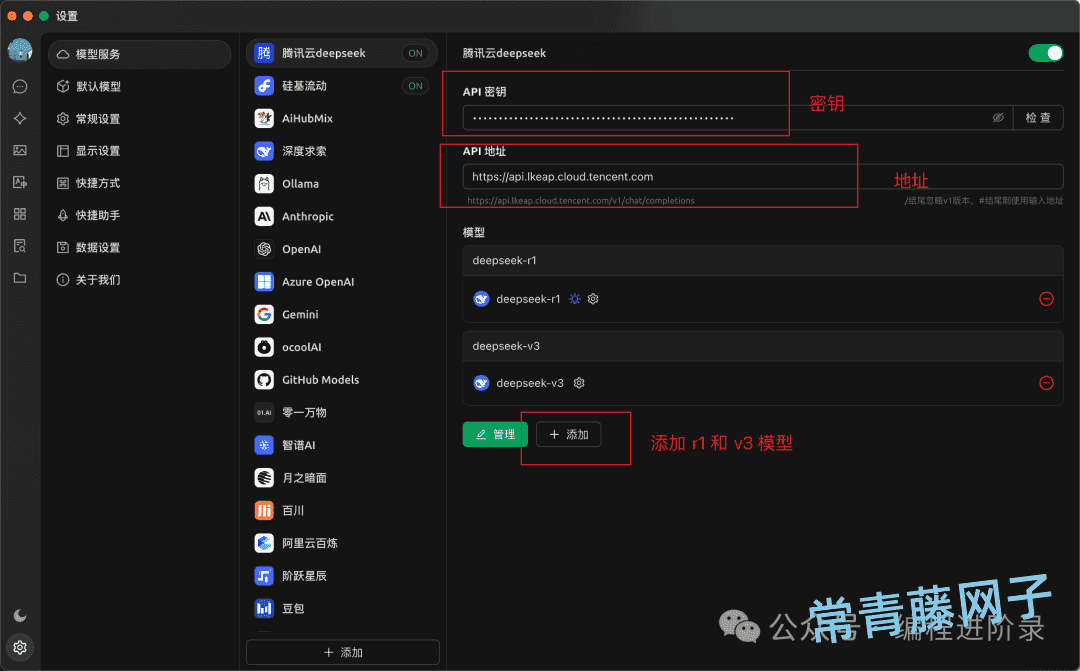Click the green 管理 models button
The height and width of the screenshot is (671, 1080).
click(x=495, y=434)
